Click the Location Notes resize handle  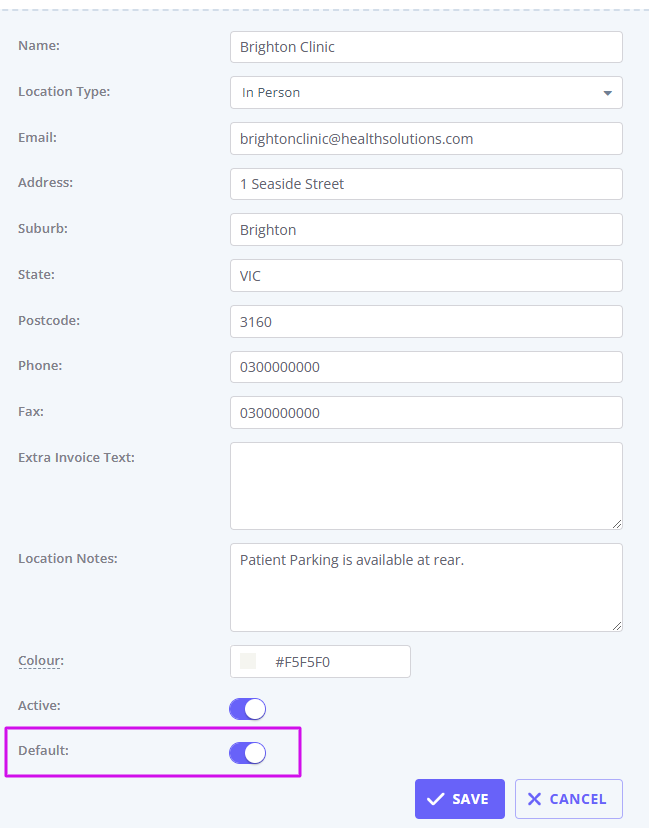click(617, 626)
